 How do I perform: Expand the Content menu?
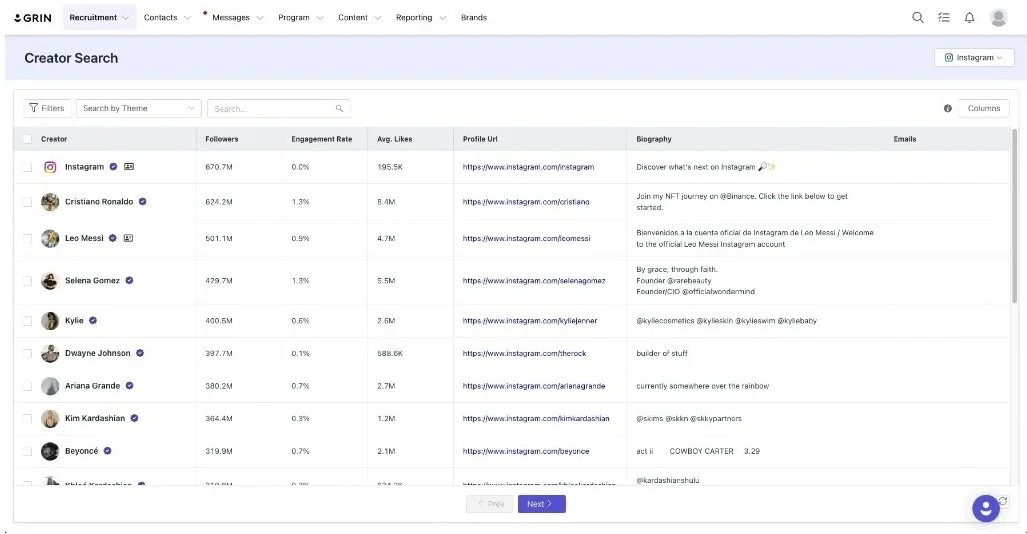pos(360,18)
